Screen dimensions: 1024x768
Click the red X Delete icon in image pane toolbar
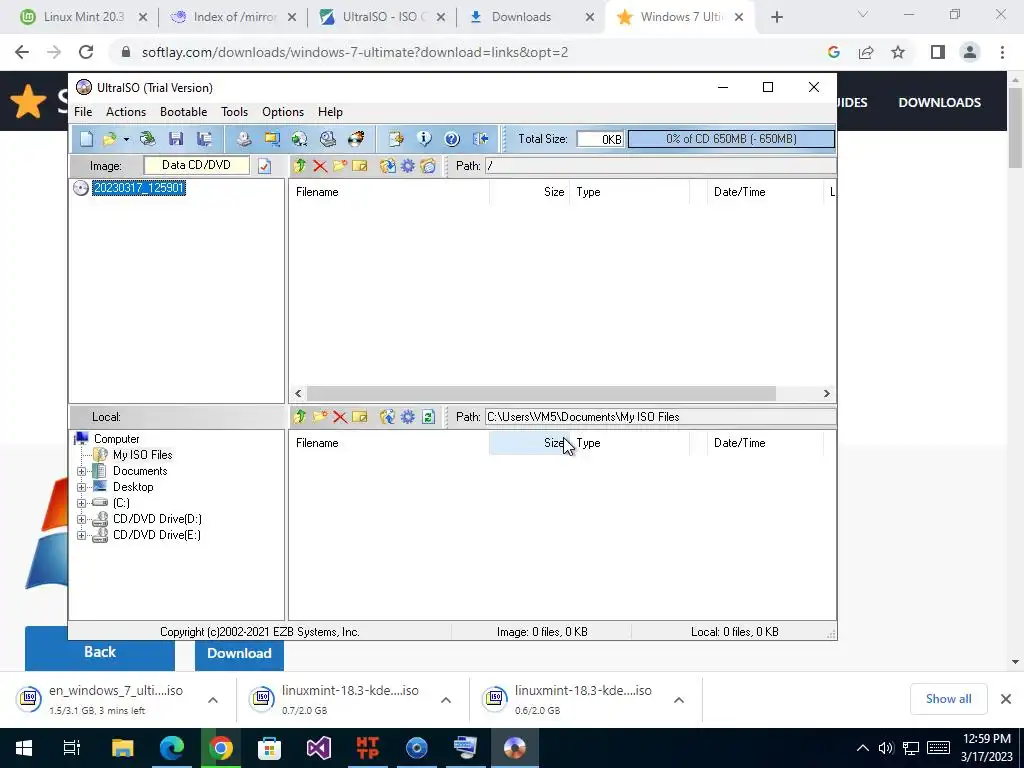click(320, 166)
